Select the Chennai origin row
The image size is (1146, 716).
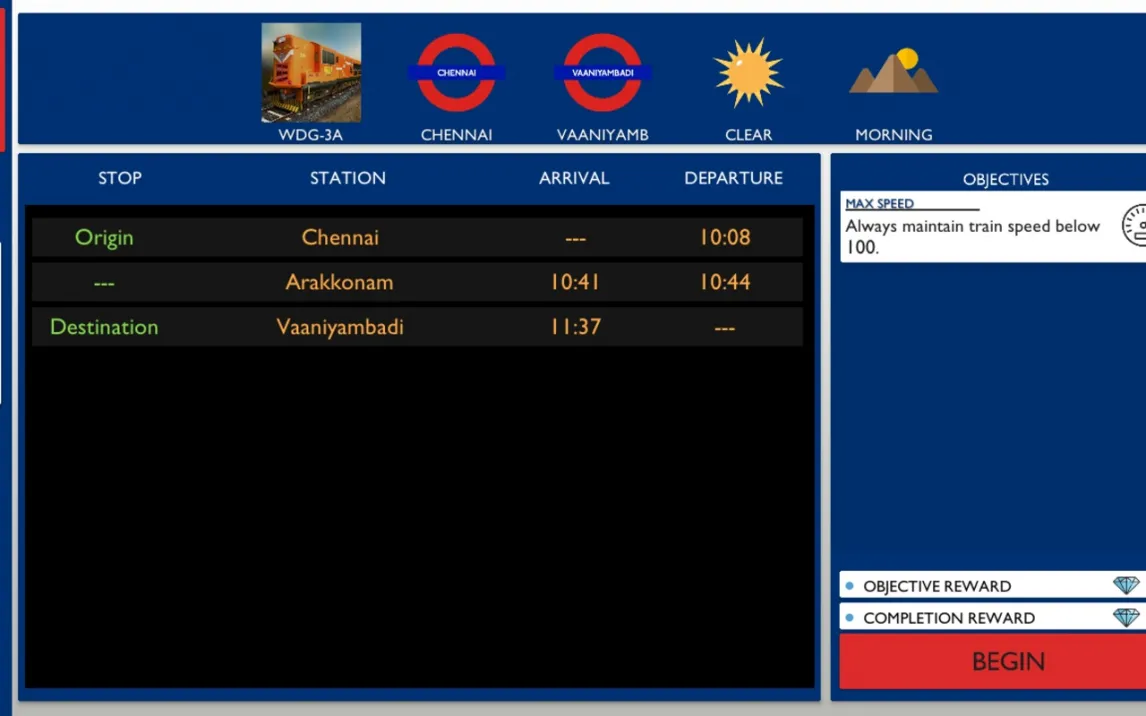pos(417,238)
